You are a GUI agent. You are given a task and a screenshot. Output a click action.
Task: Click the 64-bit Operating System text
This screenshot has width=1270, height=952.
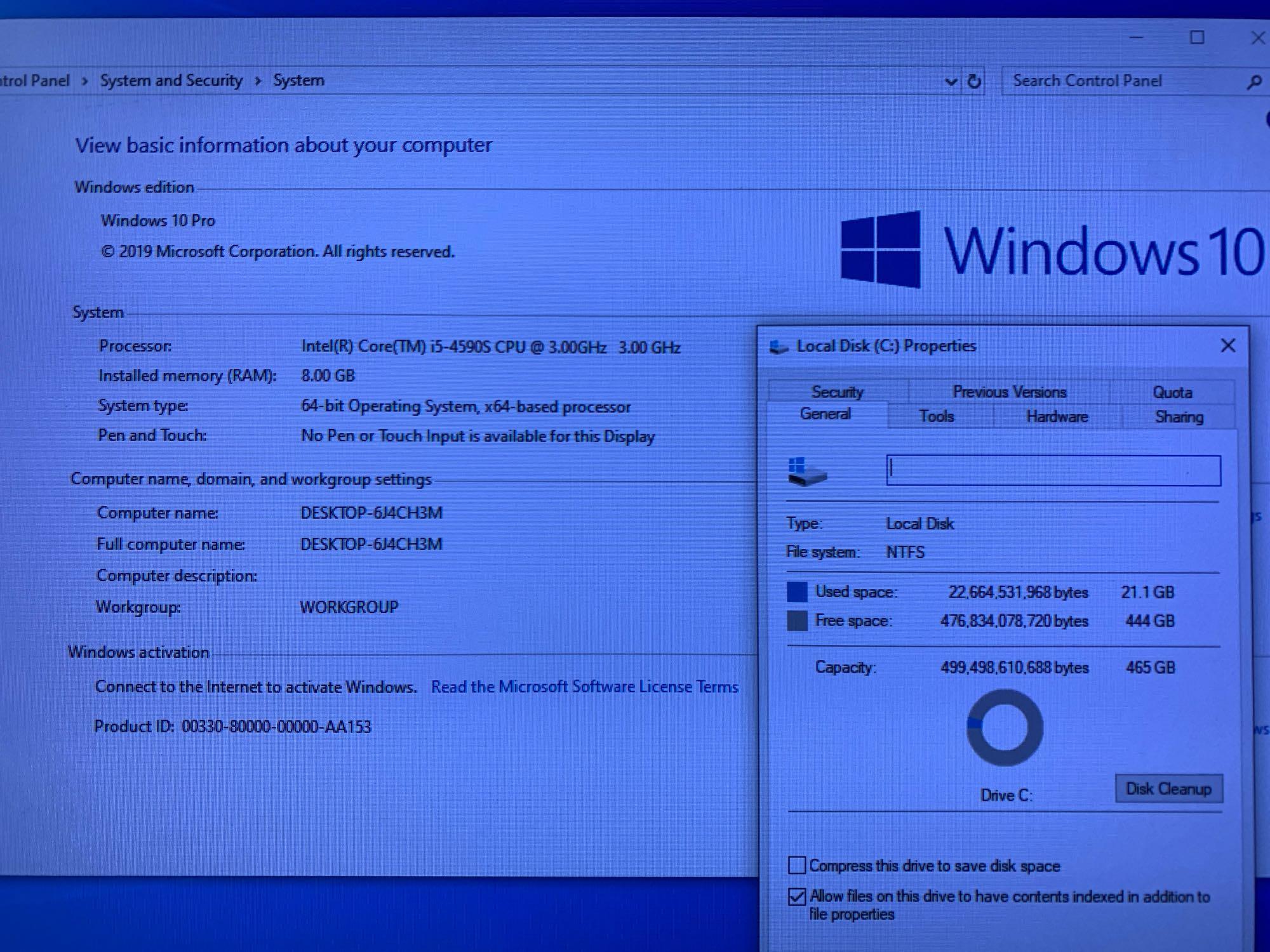tap(465, 406)
